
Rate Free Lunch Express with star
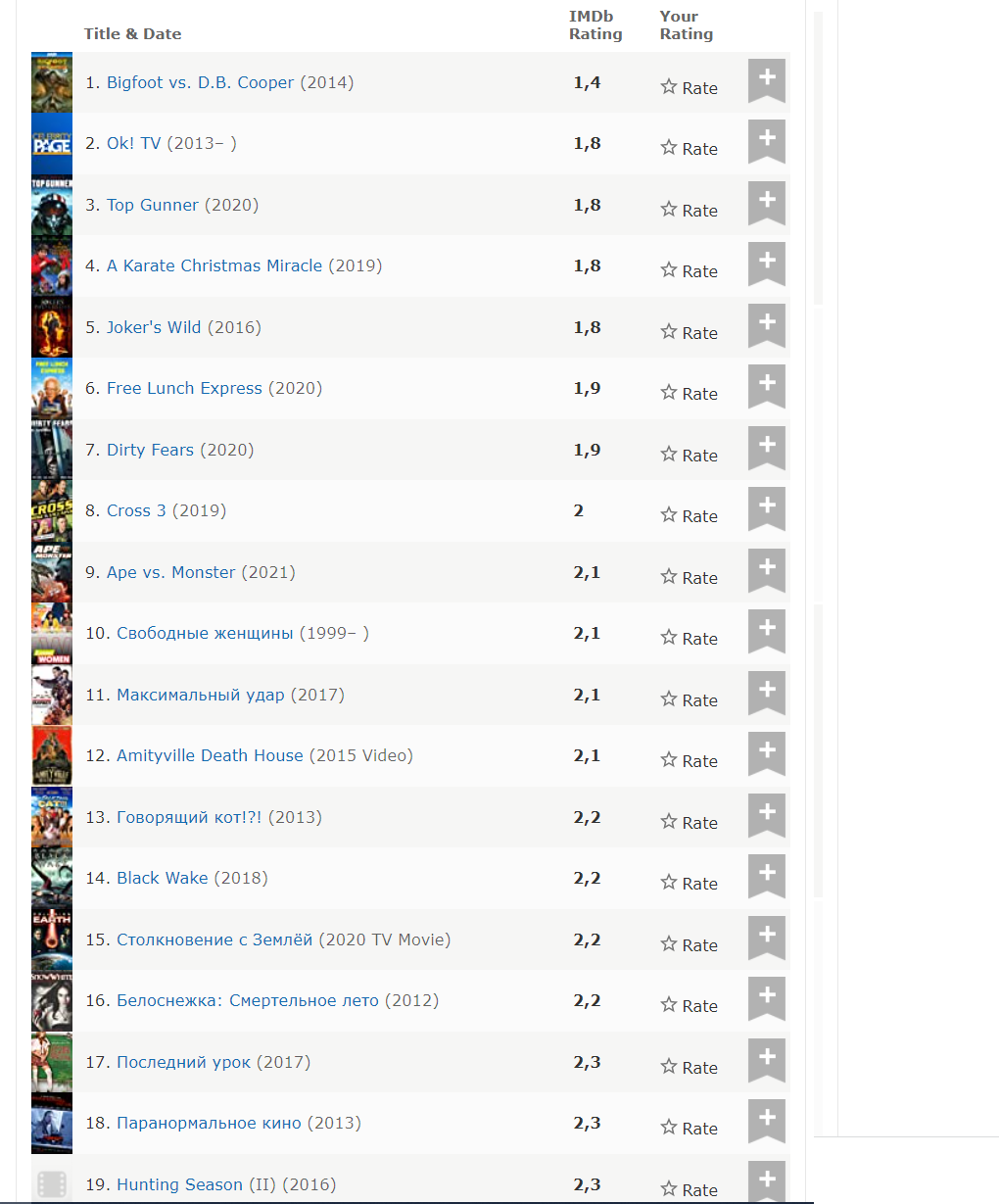click(x=669, y=393)
